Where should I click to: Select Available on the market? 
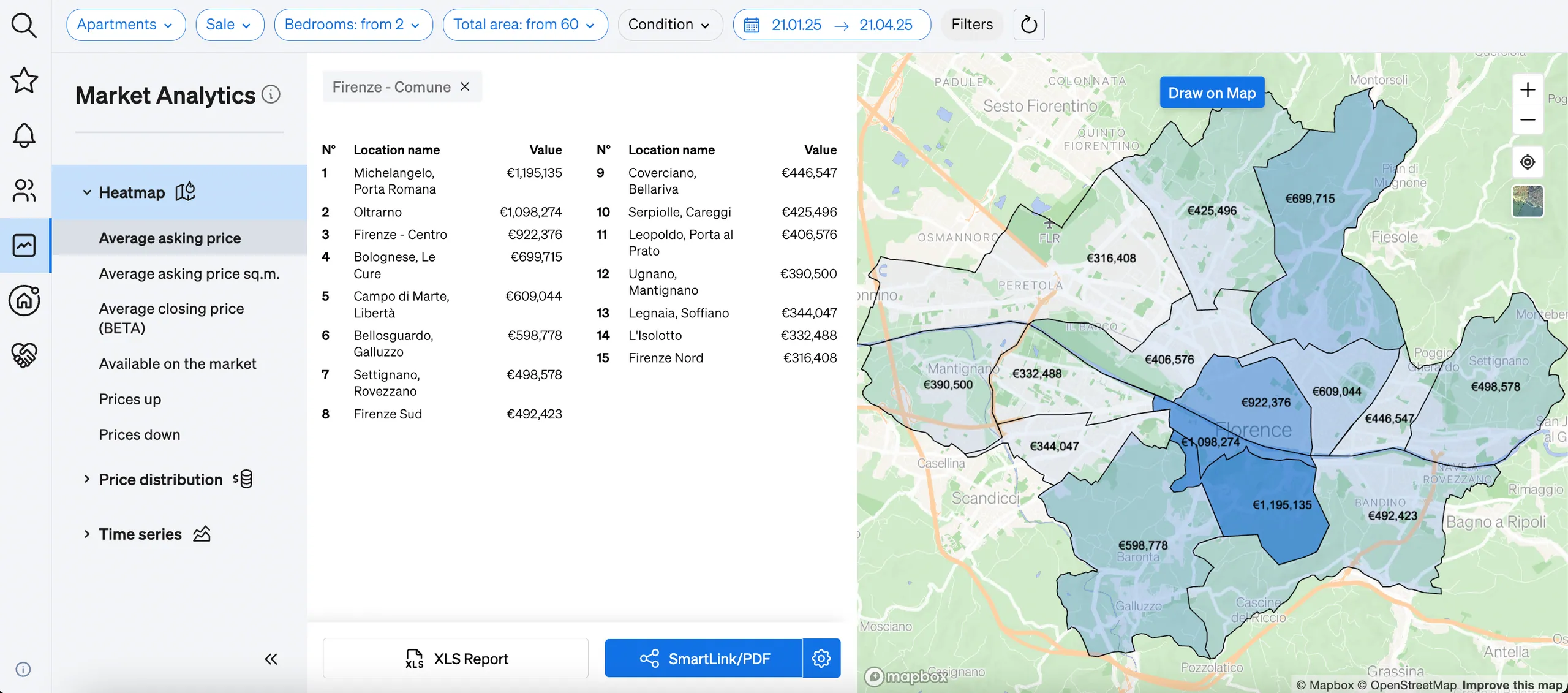pyautogui.click(x=177, y=363)
